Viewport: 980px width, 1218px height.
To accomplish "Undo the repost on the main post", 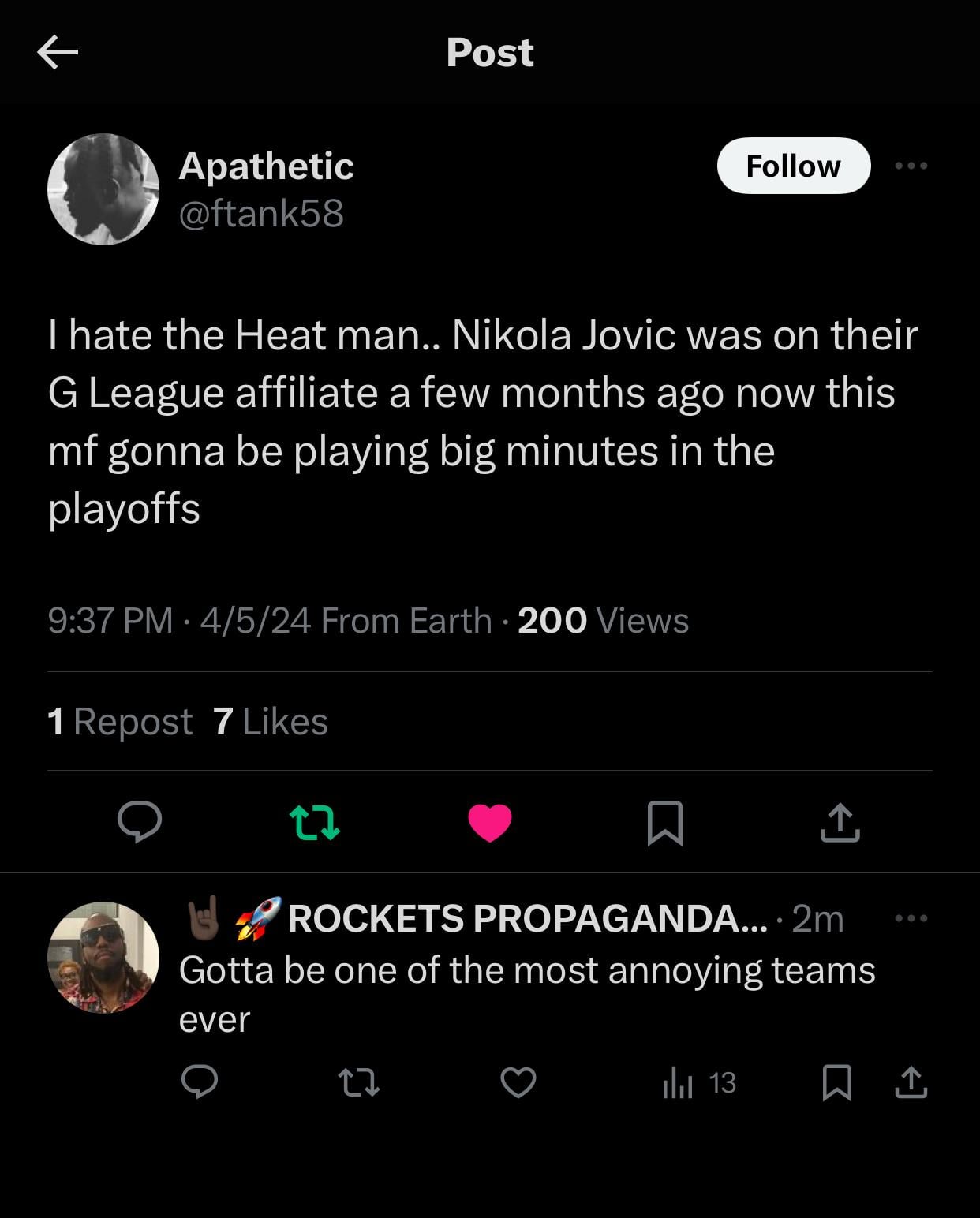I will tap(315, 822).
